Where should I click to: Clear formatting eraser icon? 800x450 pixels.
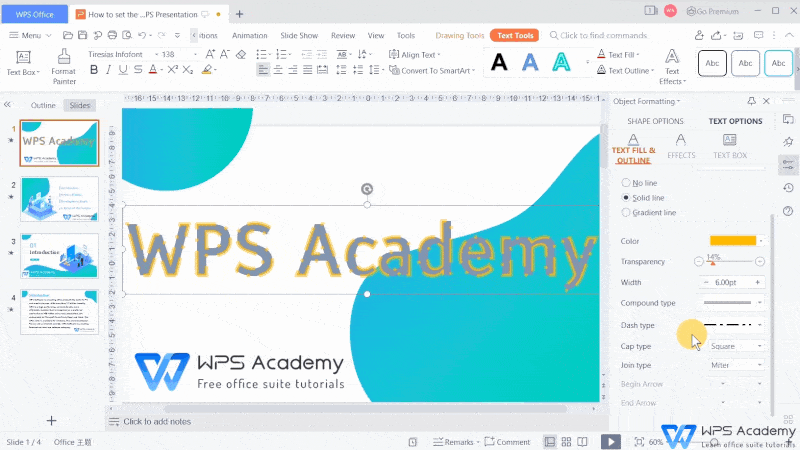click(241, 54)
